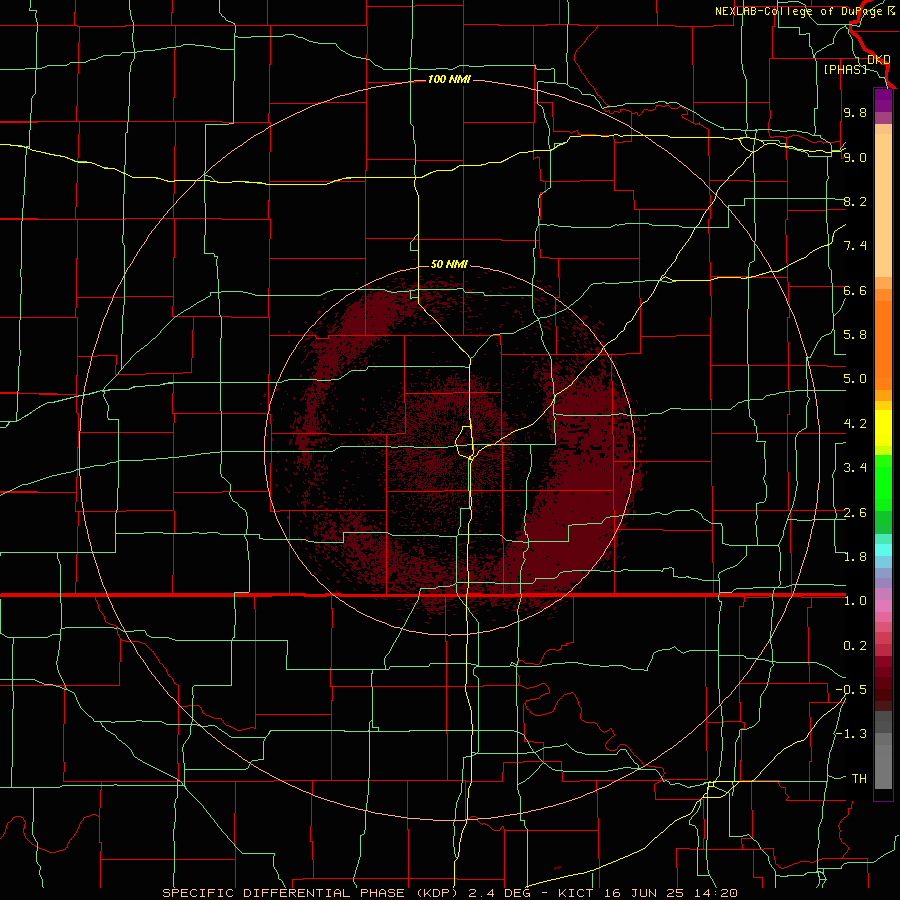Select the 1.8 scale value
The width and height of the screenshot is (900, 900).
click(855, 557)
